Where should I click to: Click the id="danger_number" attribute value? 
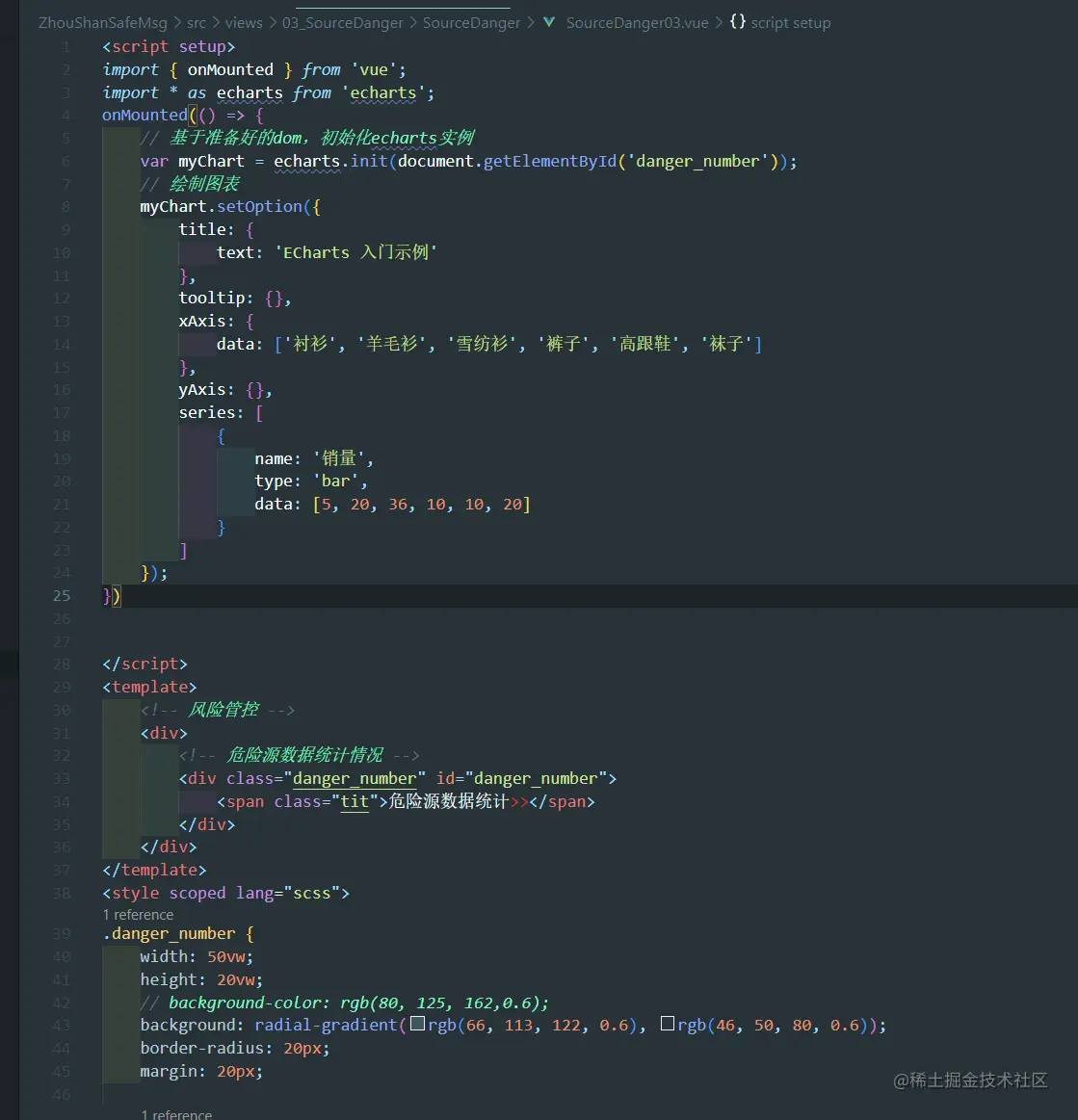point(536,778)
